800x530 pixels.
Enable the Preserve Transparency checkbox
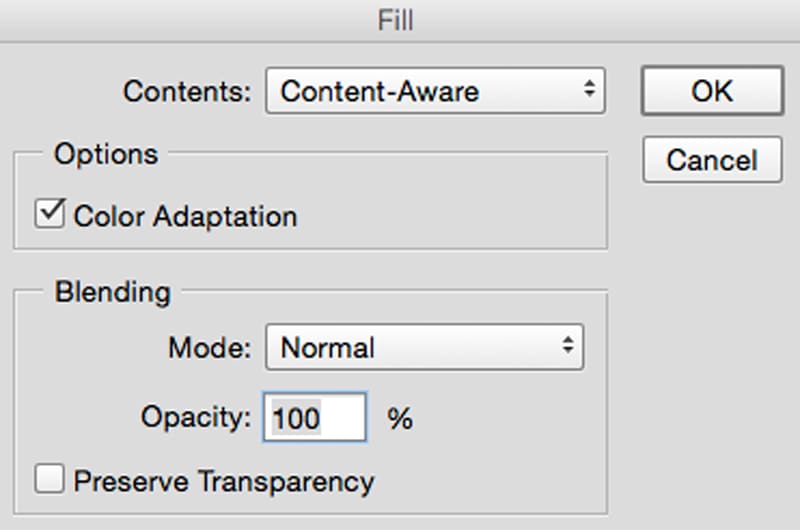pos(49,478)
